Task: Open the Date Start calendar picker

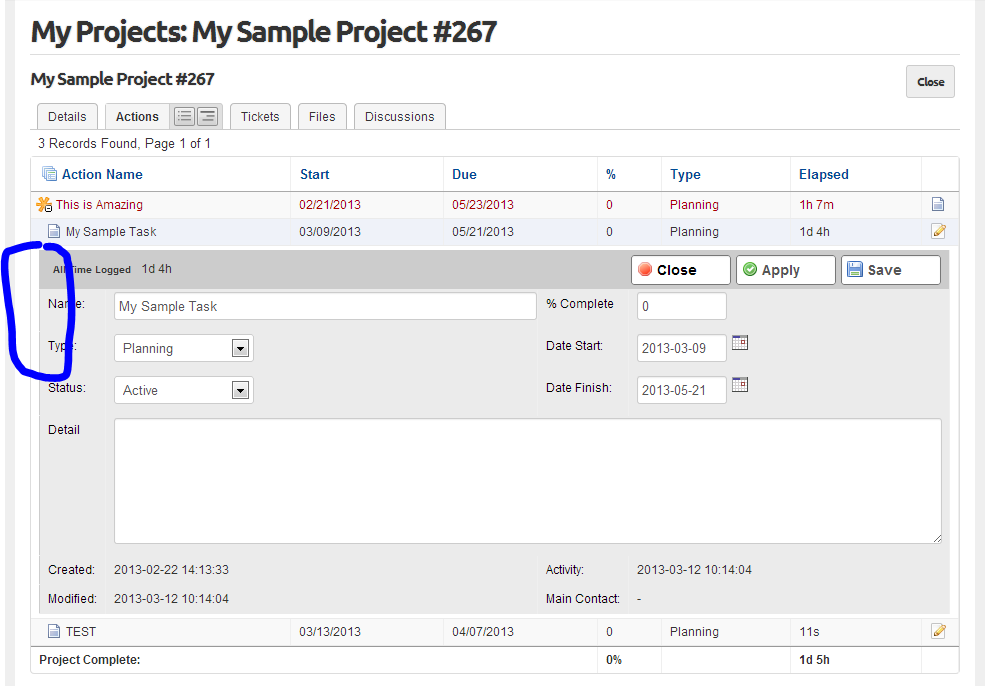Action: [740, 343]
